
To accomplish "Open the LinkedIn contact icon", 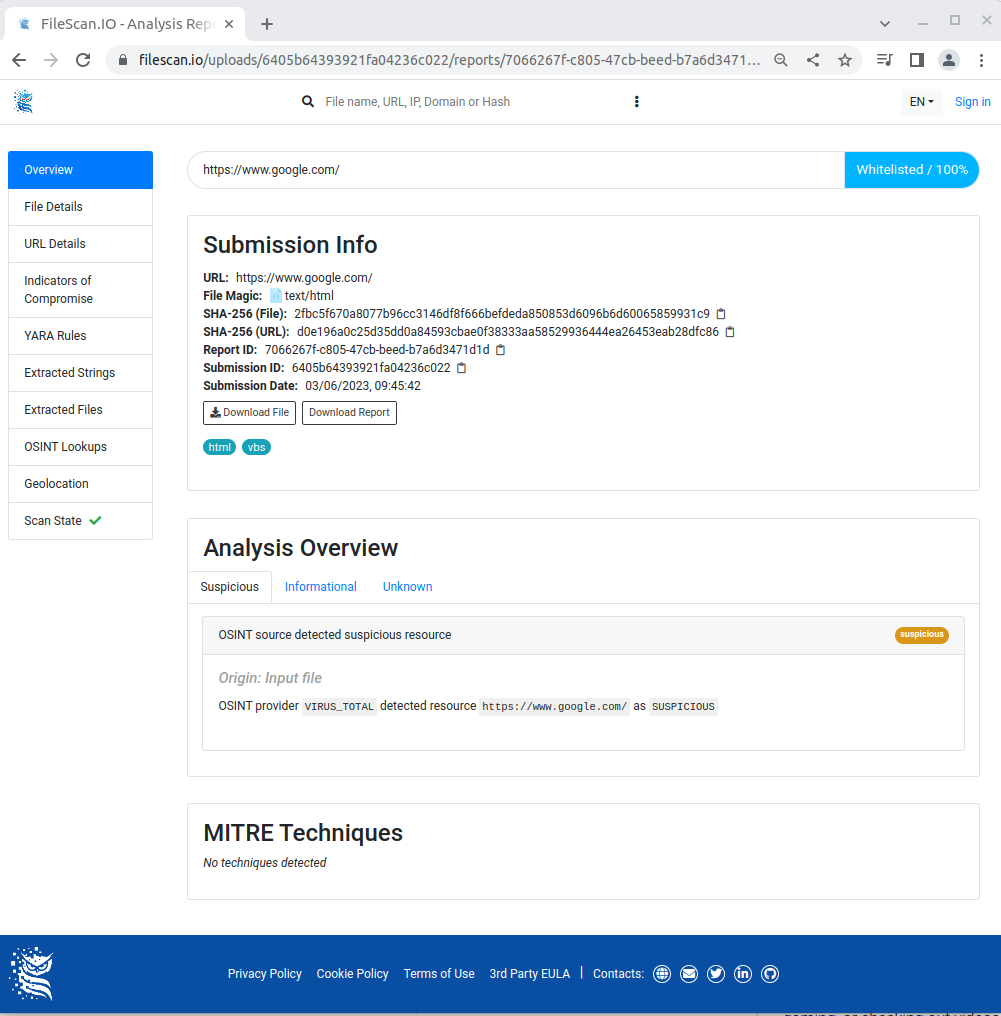I will [742, 974].
